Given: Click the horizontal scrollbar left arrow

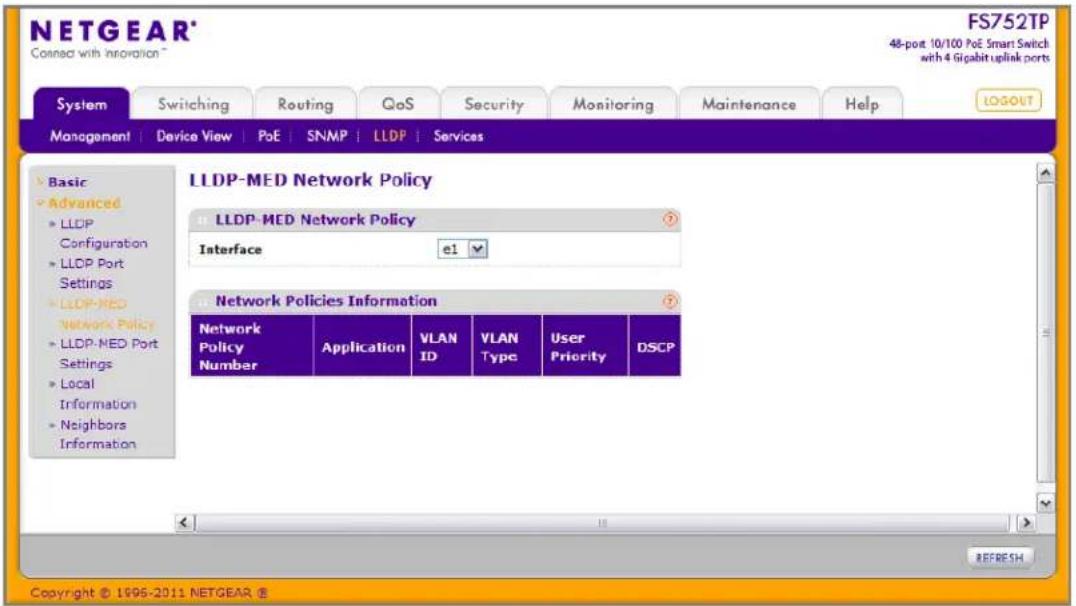Looking at the screenshot, I should pyautogui.click(x=183, y=523).
